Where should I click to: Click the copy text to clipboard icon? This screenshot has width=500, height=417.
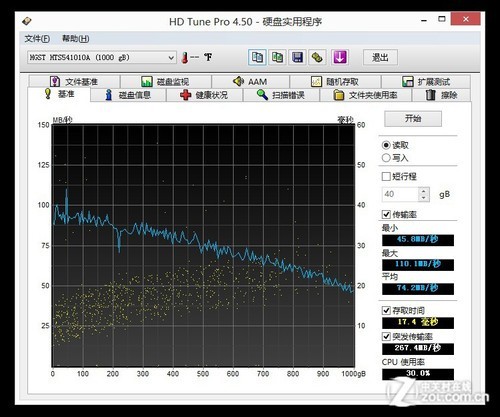(x=257, y=57)
